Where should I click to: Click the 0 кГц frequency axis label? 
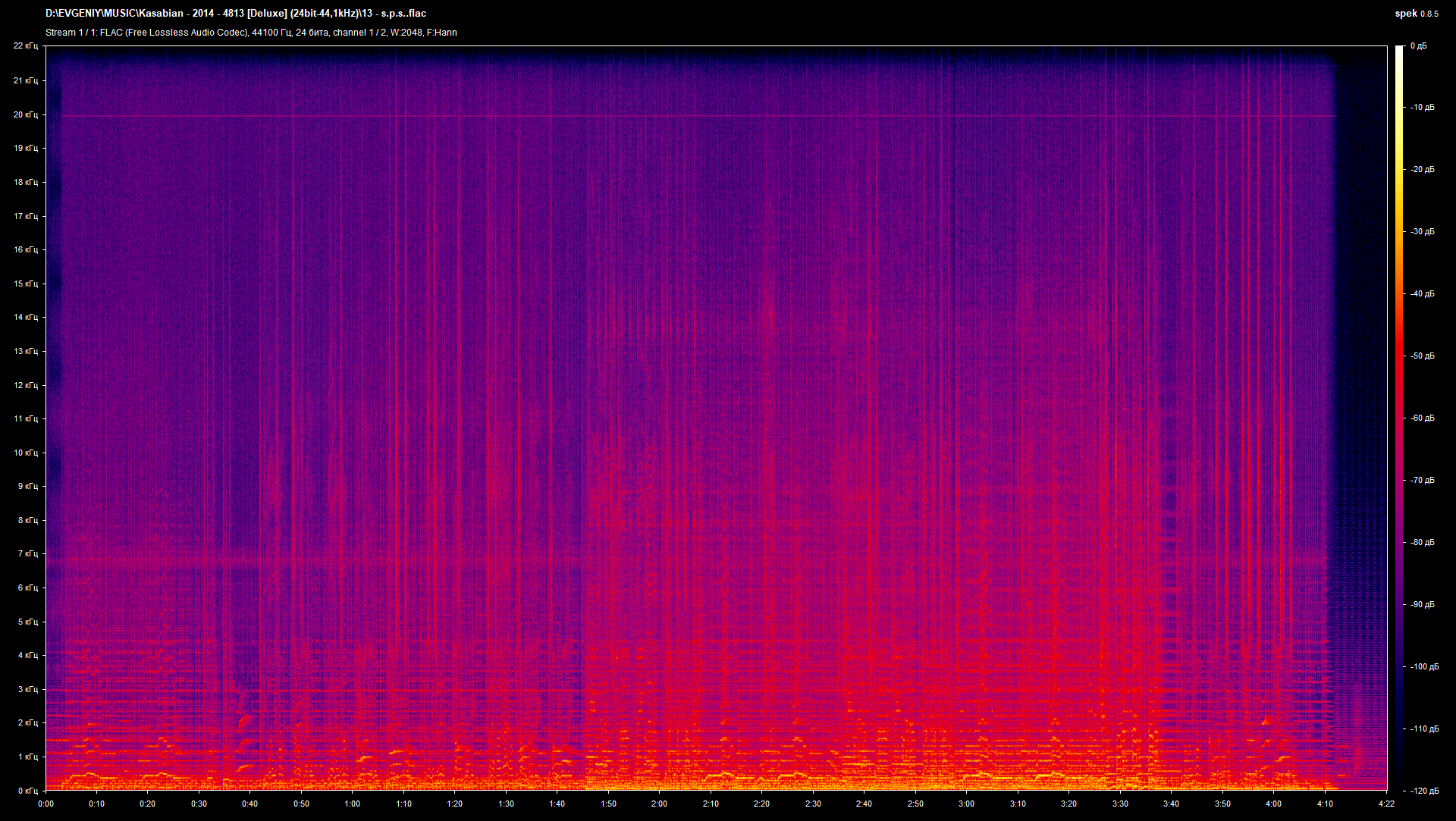tap(27, 791)
